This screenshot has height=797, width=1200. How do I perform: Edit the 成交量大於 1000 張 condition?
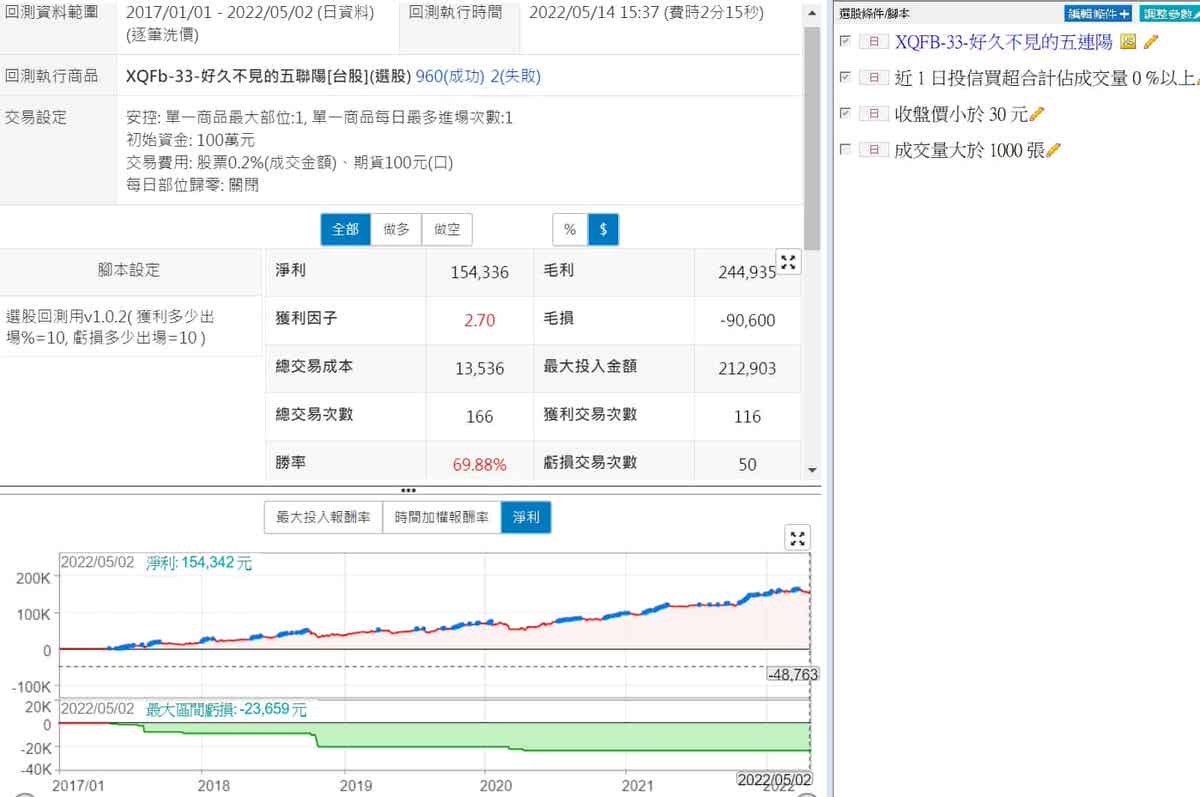tap(1053, 150)
